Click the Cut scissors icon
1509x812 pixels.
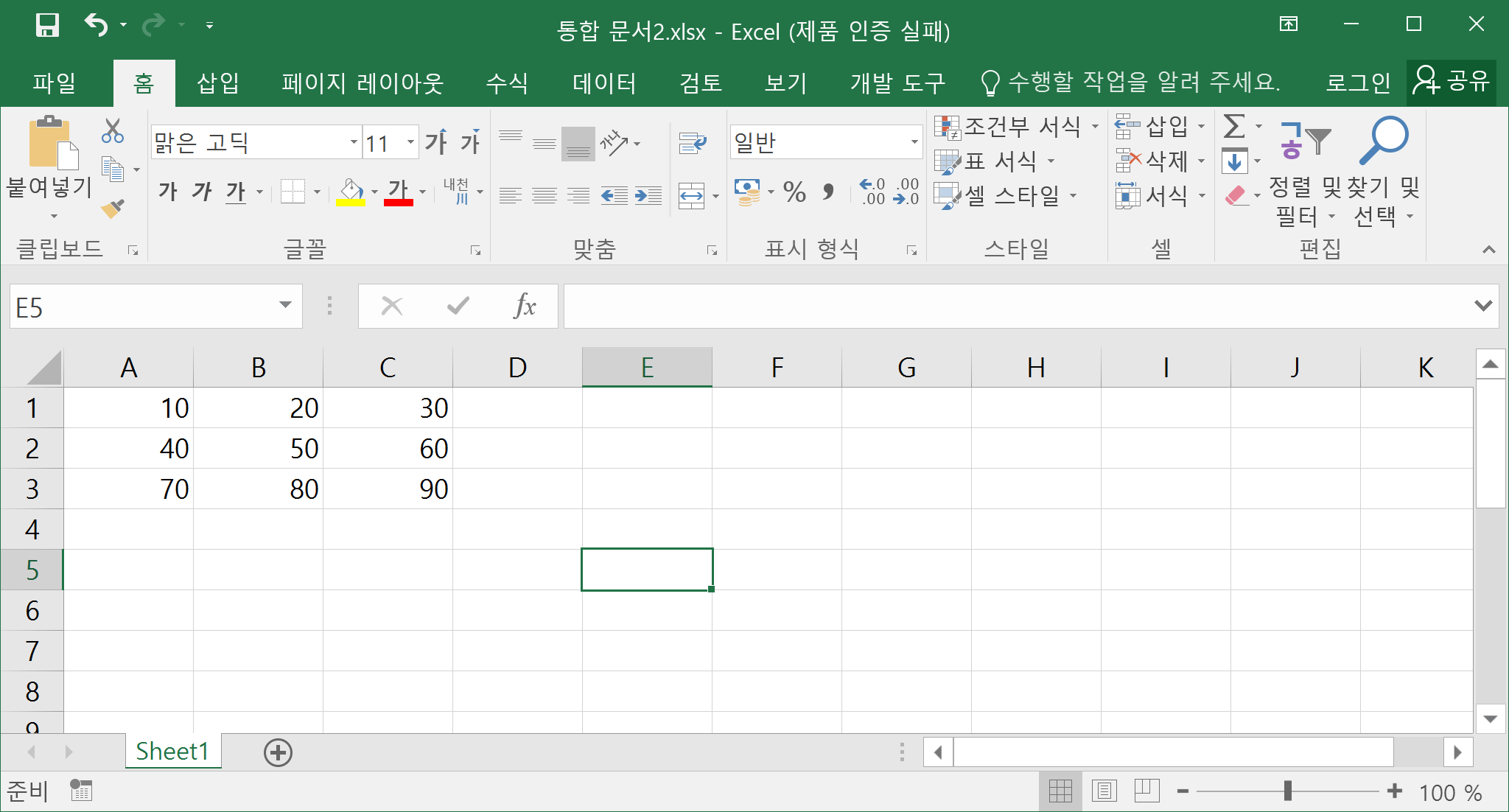[113, 131]
